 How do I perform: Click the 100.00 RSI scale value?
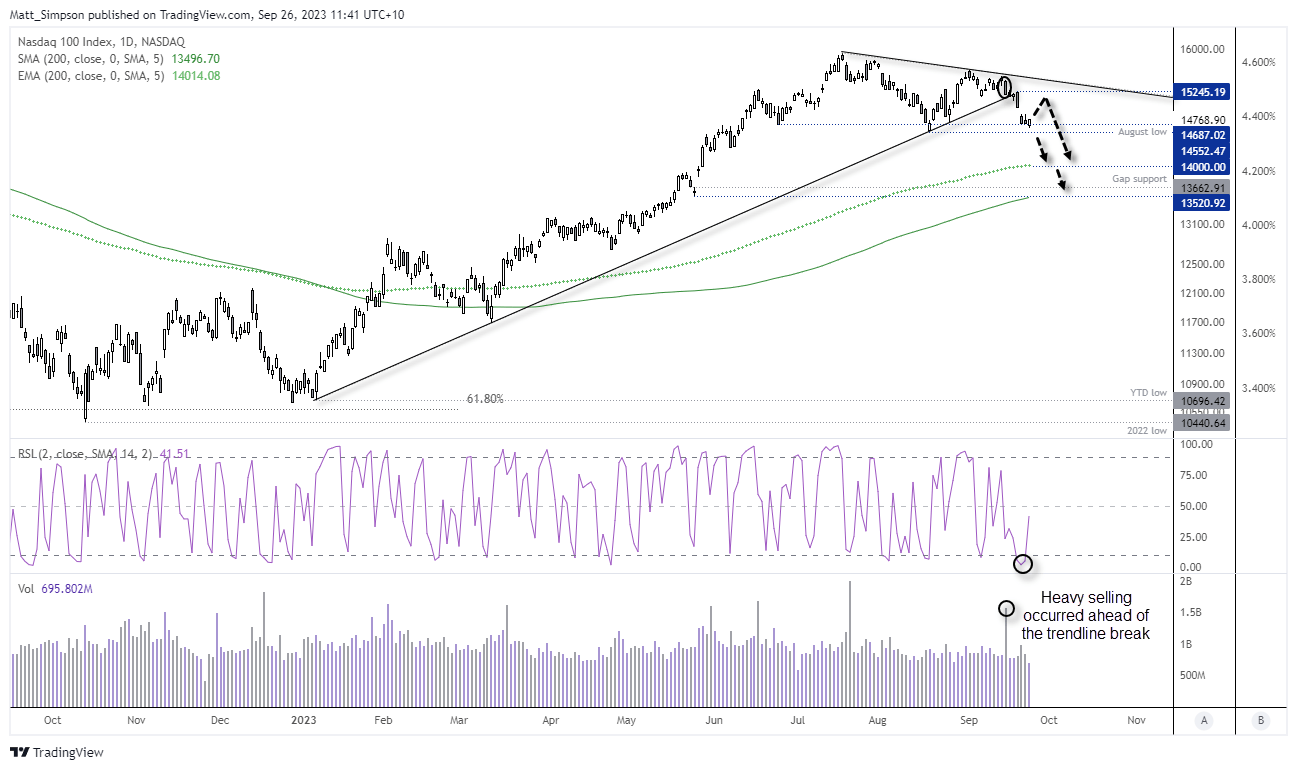[1196, 443]
